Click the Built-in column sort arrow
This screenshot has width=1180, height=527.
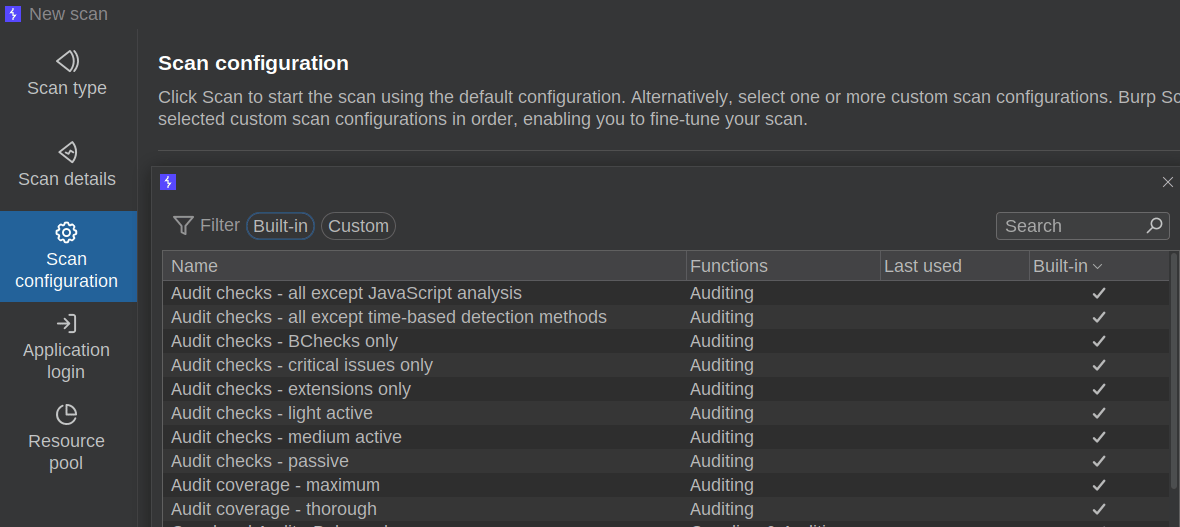click(x=1097, y=266)
